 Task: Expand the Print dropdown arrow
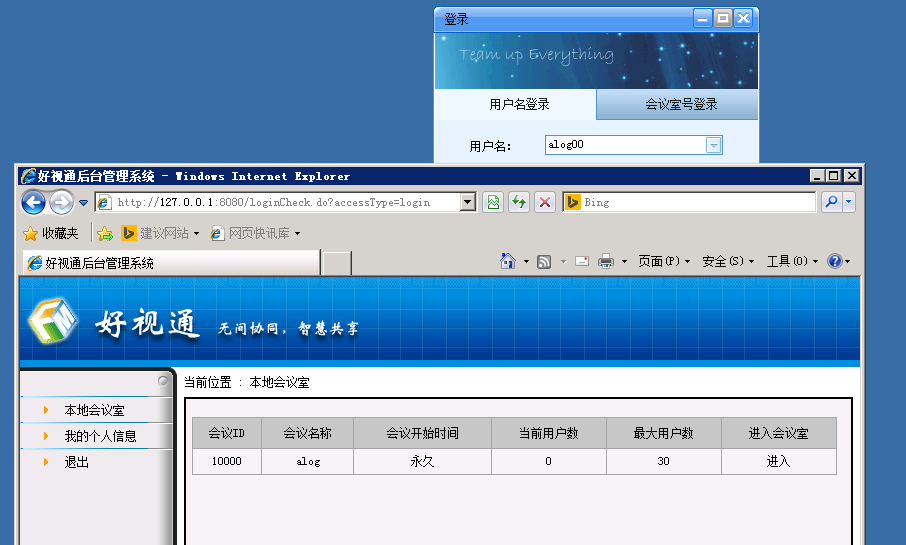[624, 262]
